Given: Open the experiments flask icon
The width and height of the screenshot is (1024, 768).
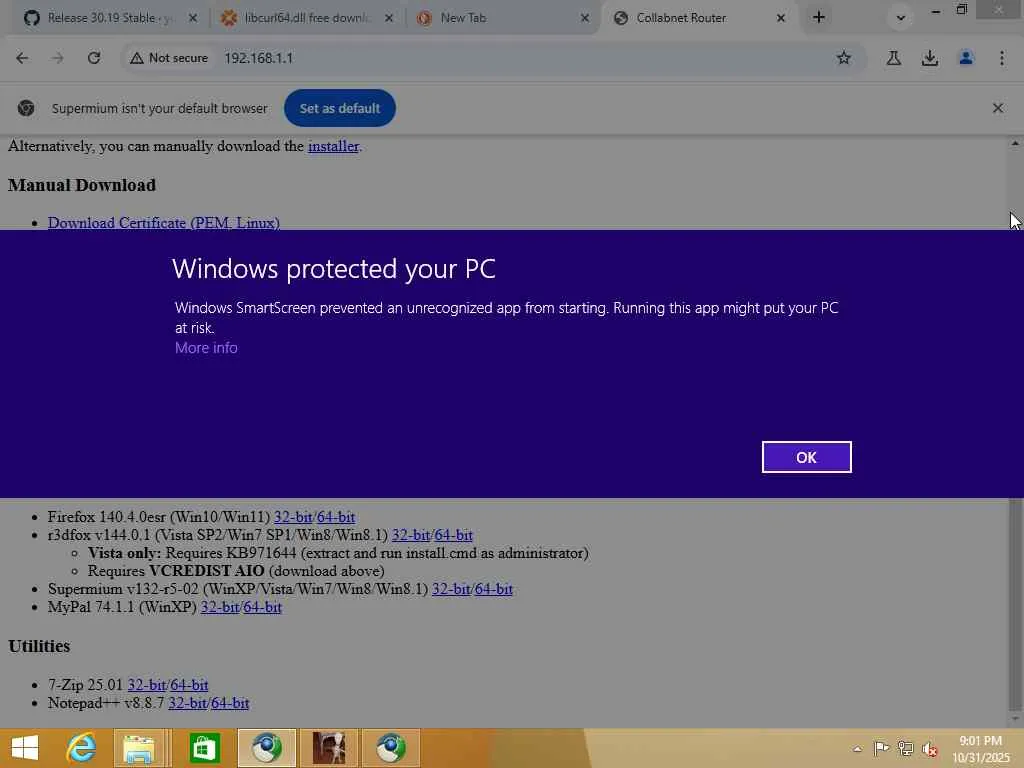Looking at the screenshot, I should 893,58.
